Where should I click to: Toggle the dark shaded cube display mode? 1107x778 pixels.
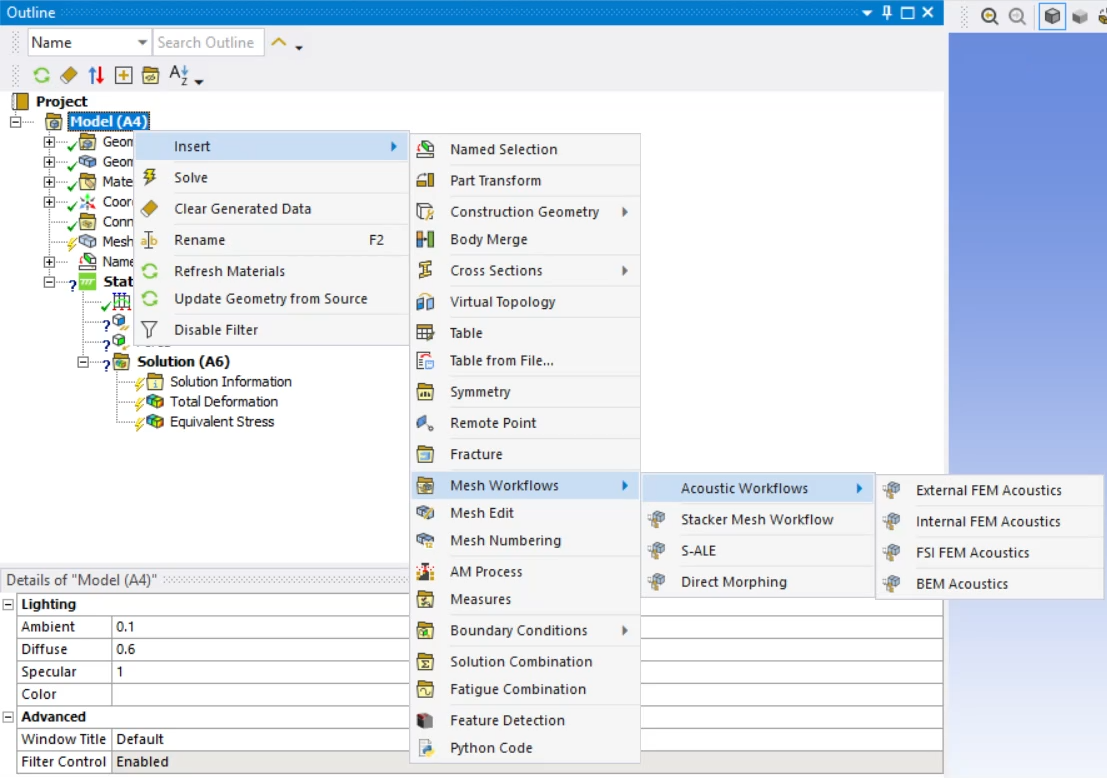click(1052, 16)
